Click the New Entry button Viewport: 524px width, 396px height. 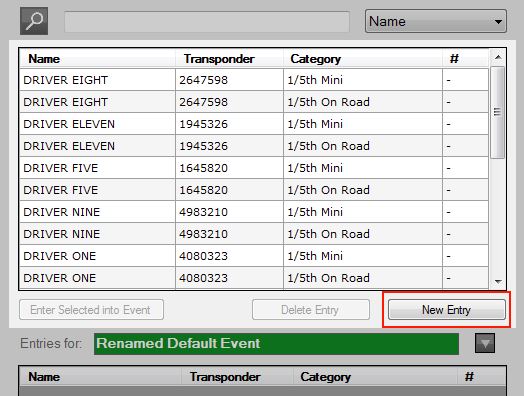446,310
